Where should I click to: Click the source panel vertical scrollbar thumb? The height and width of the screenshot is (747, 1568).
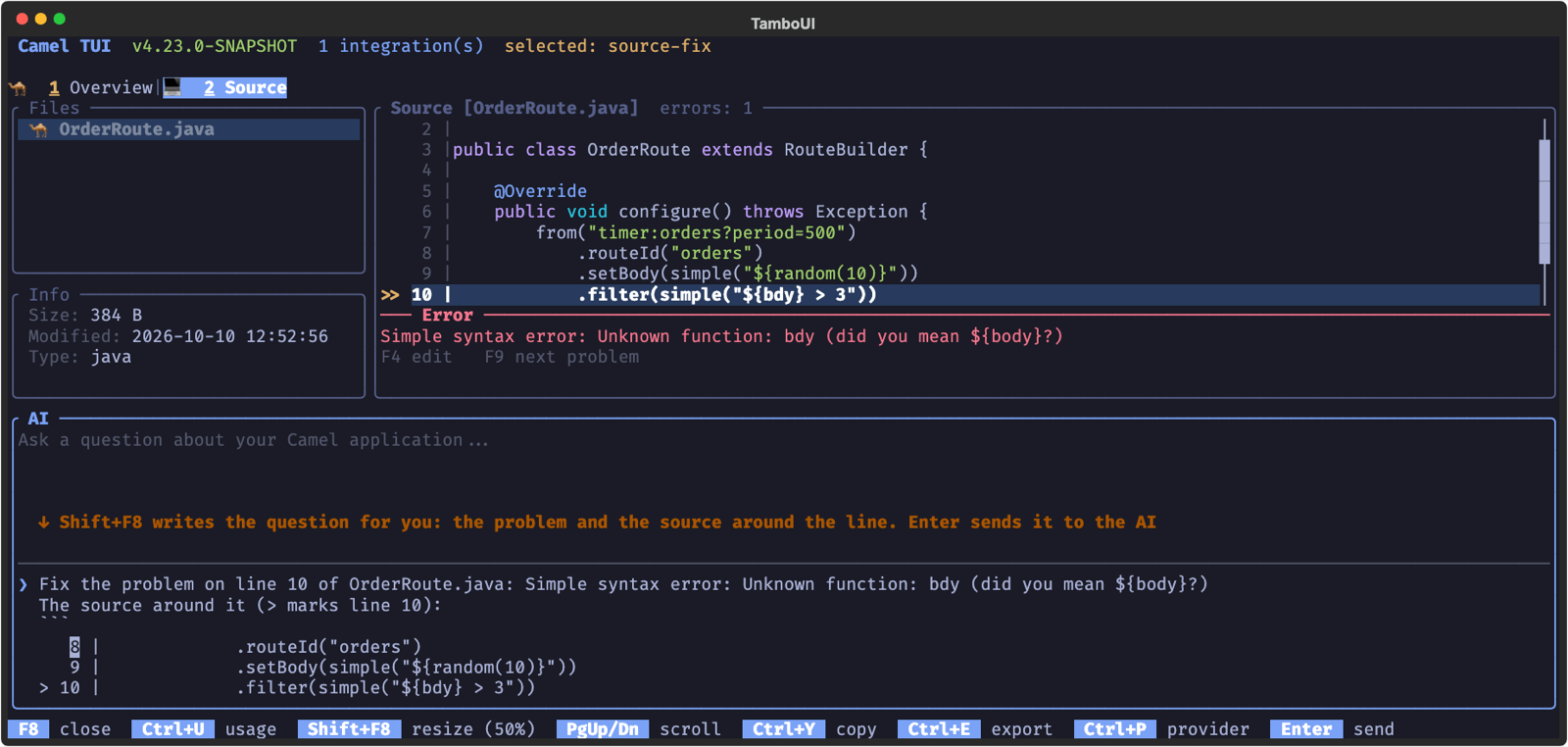click(1544, 201)
